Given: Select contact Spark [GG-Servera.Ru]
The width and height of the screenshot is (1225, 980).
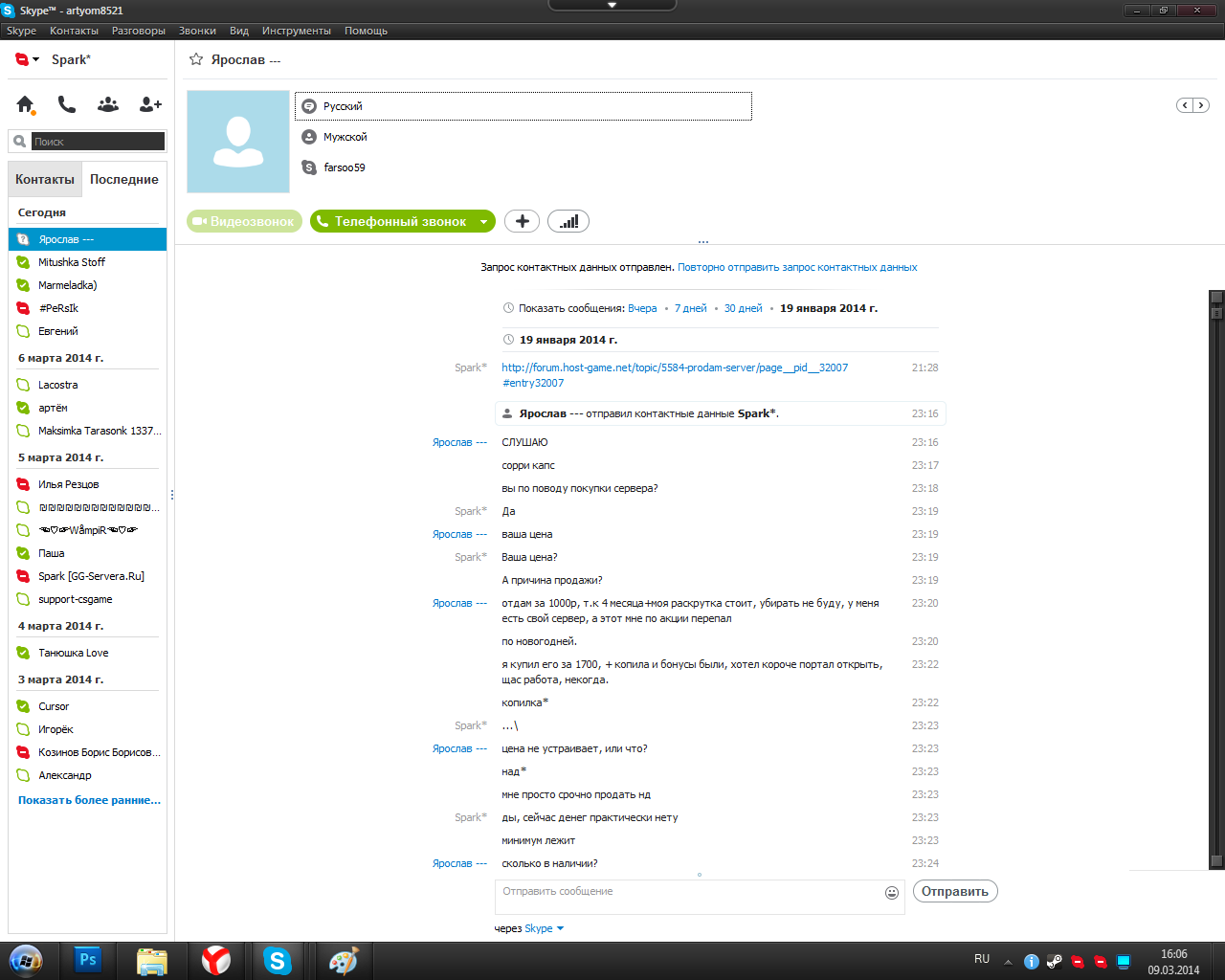Looking at the screenshot, I should [88, 576].
